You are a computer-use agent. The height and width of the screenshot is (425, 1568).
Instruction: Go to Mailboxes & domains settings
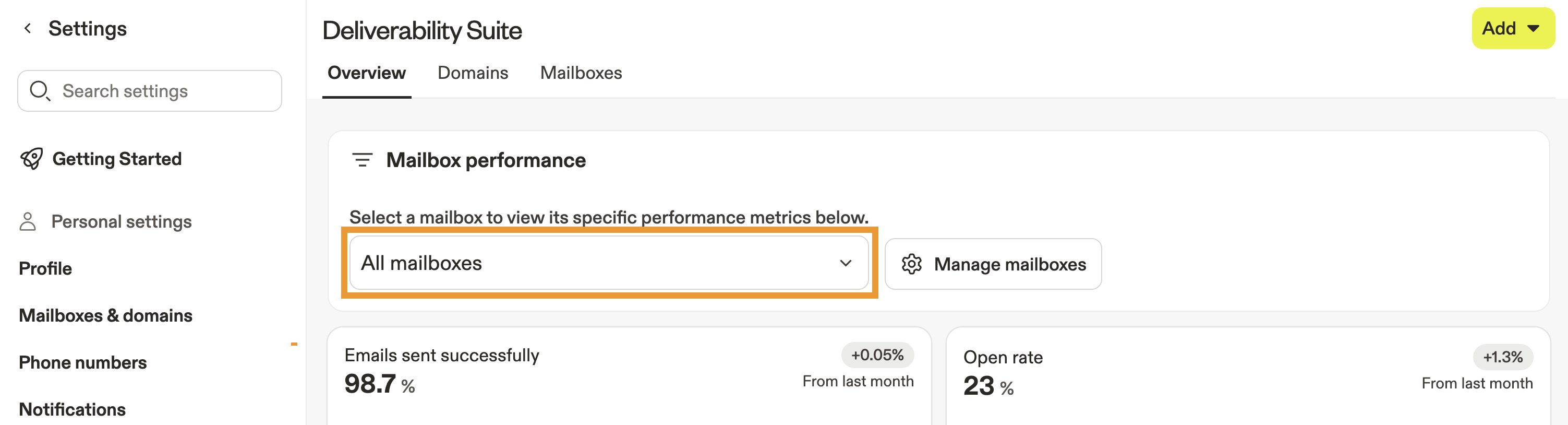click(106, 315)
